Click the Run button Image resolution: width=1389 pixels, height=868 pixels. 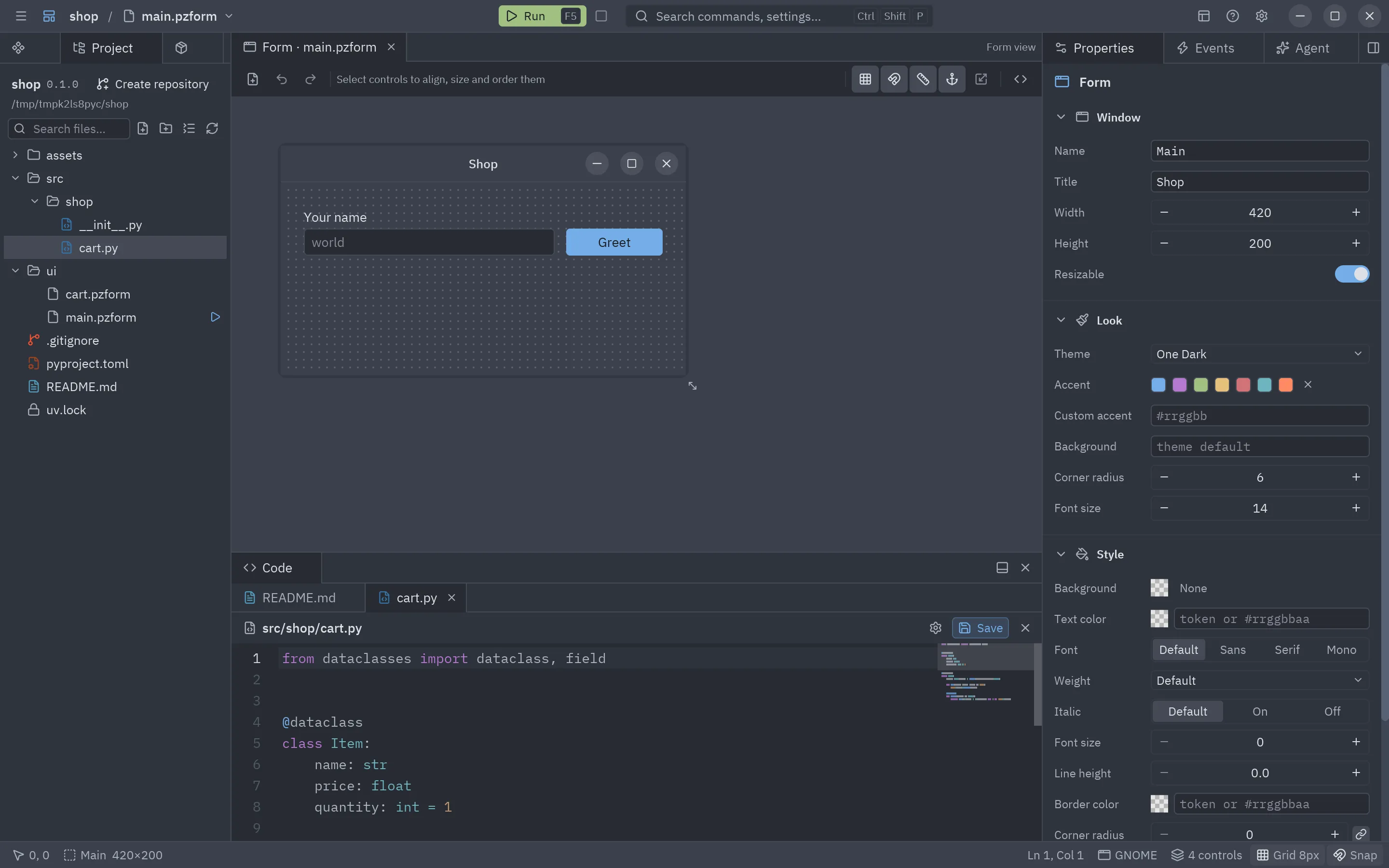pyautogui.click(x=542, y=16)
